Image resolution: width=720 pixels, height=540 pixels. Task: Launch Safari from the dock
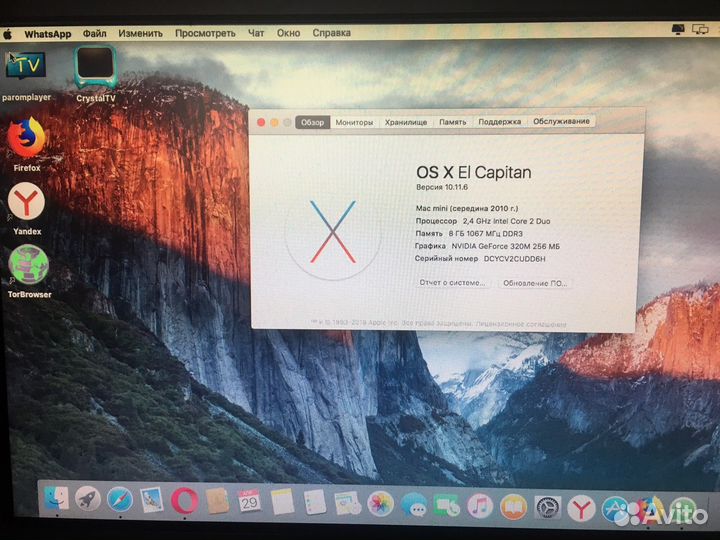pos(120,500)
